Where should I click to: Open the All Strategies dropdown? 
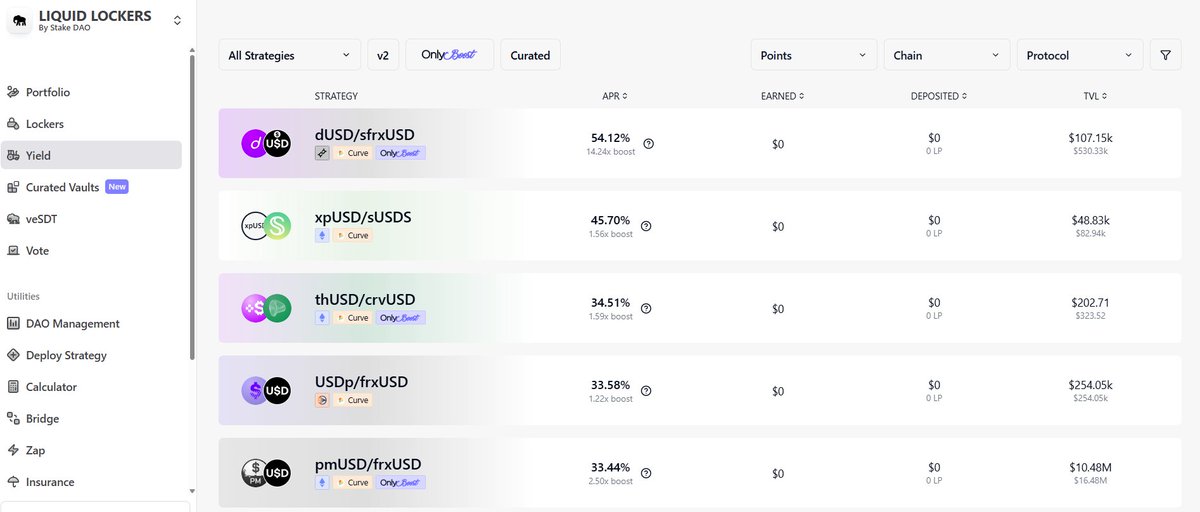[290, 55]
